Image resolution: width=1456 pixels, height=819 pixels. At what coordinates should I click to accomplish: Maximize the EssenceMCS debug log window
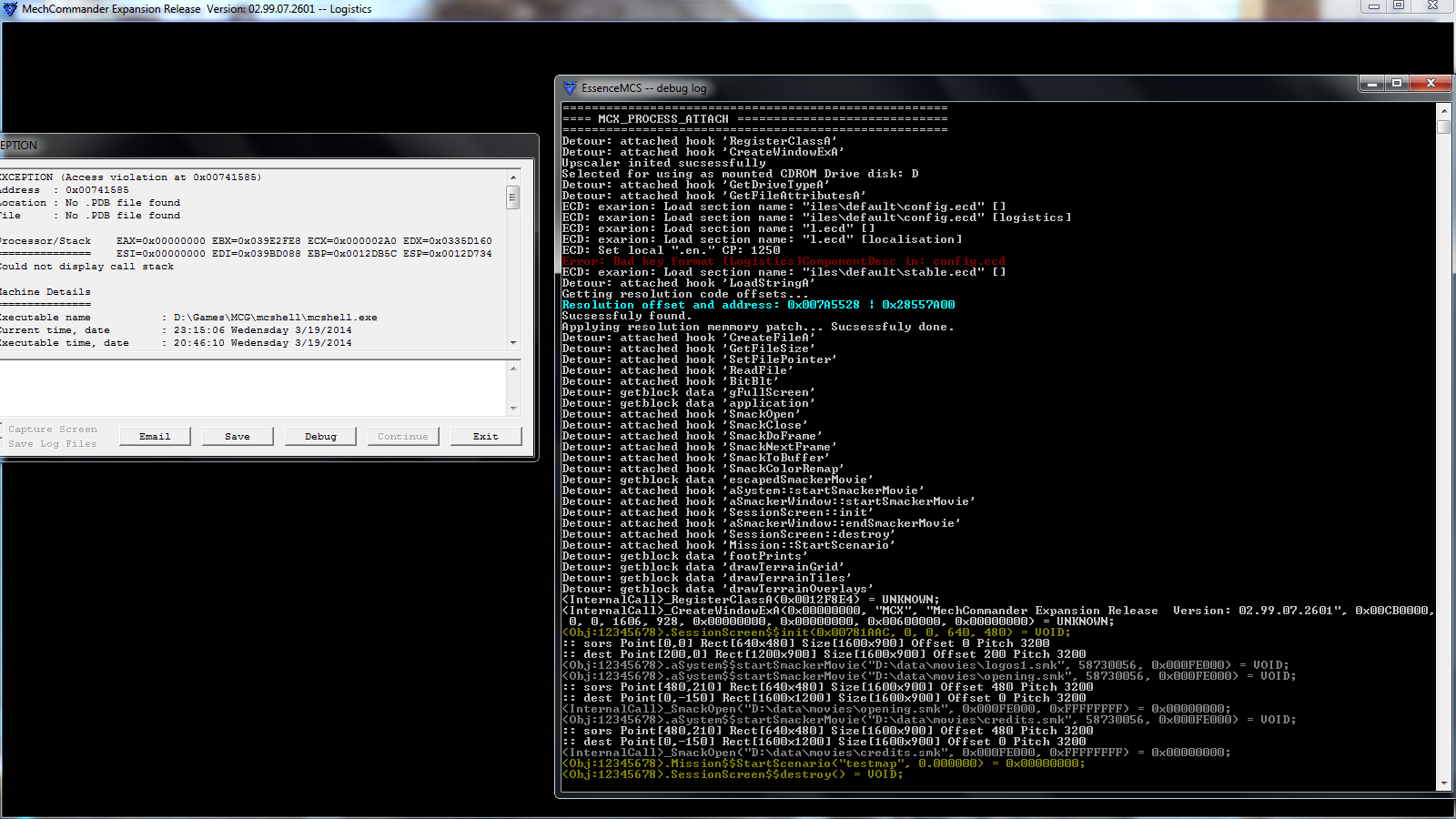pos(1397,84)
